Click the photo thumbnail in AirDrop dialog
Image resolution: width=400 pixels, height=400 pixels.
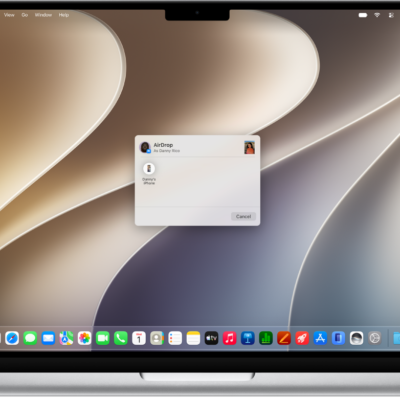point(249,148)
